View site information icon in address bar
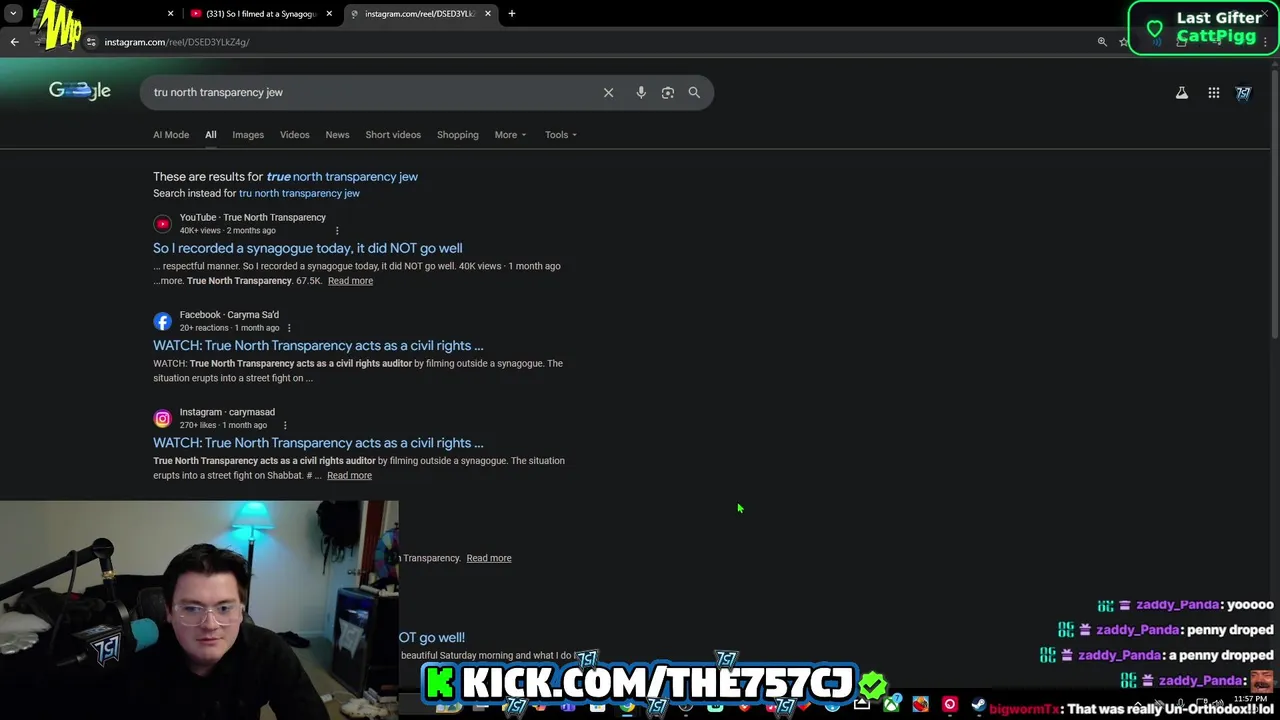 click(x=91, y=42)
